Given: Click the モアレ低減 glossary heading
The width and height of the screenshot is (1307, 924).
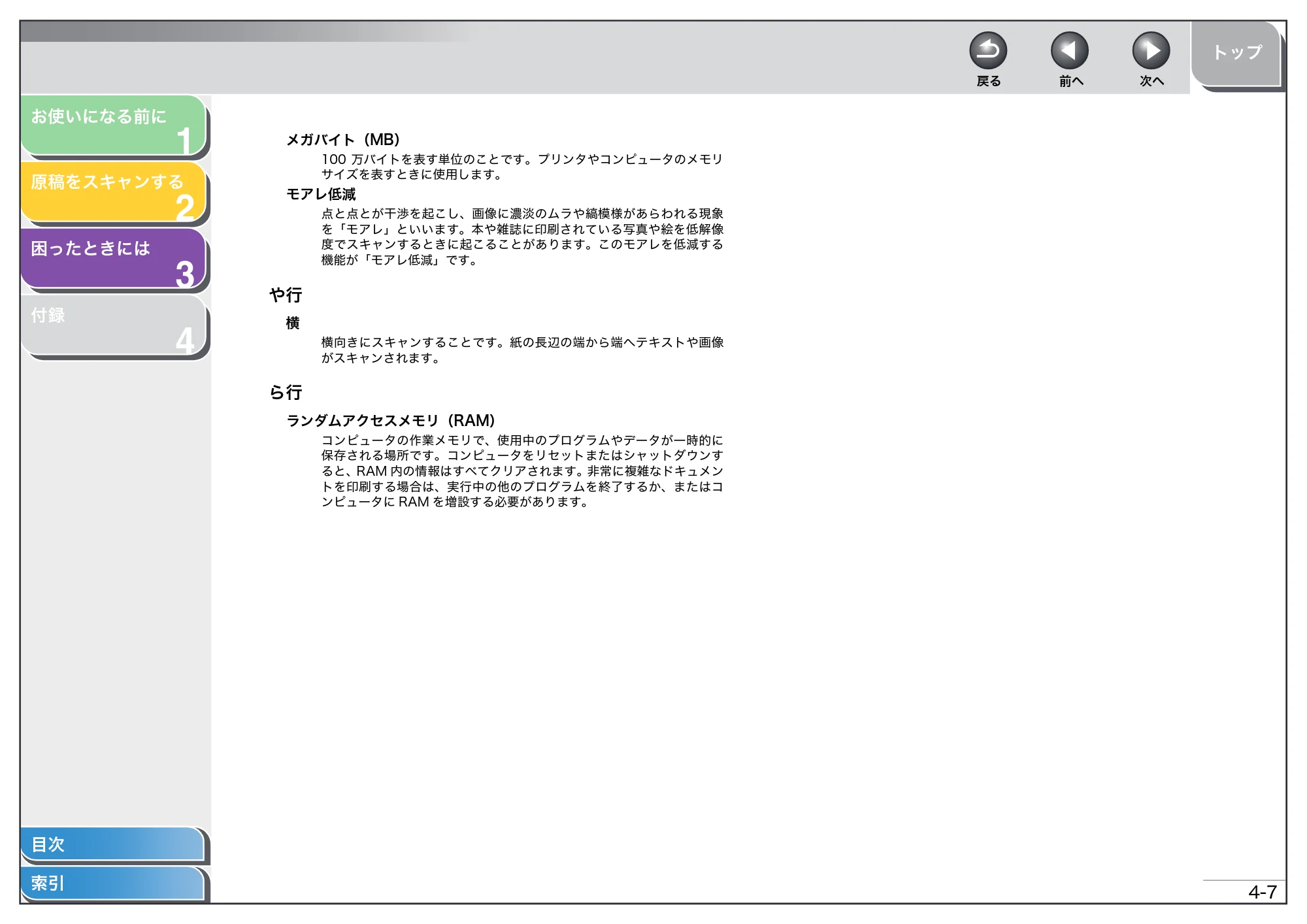Looking at the screenshot, I should coord(321,195).
